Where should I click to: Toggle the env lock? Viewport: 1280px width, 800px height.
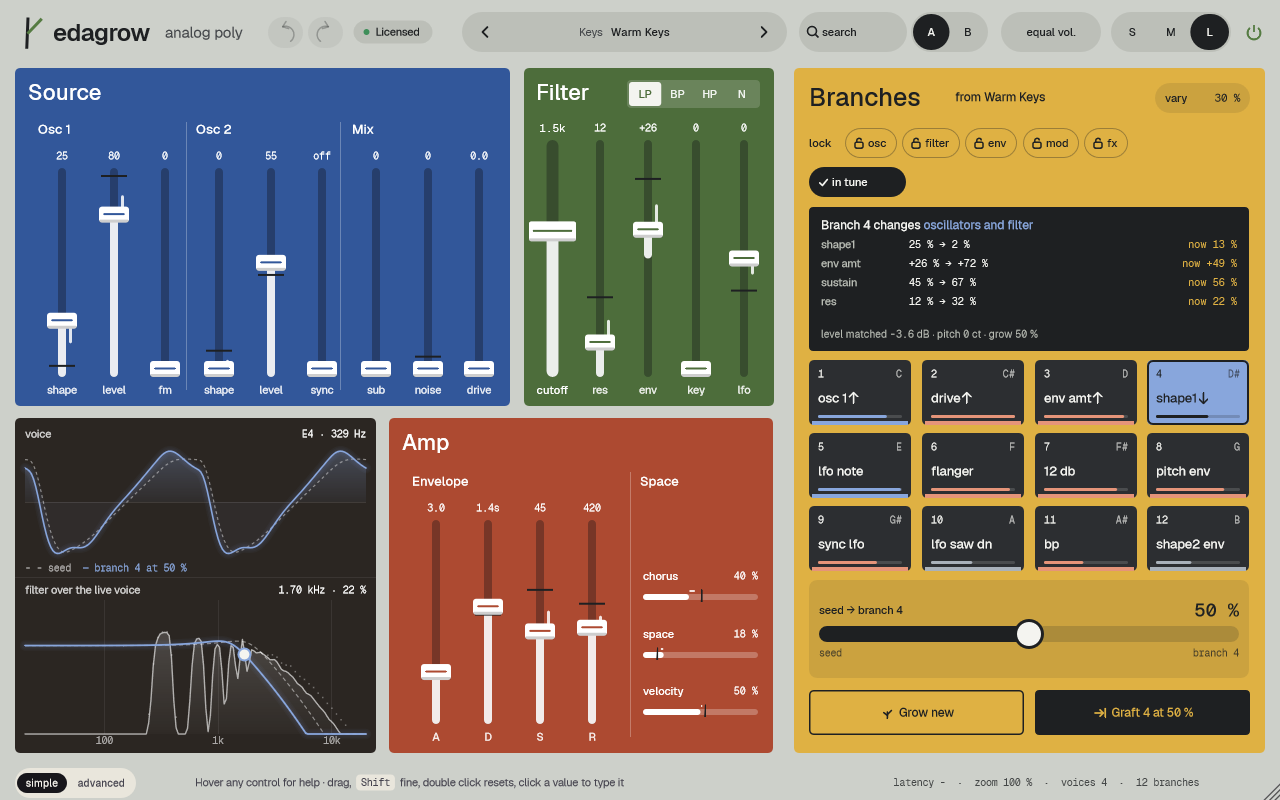[991, 143]
